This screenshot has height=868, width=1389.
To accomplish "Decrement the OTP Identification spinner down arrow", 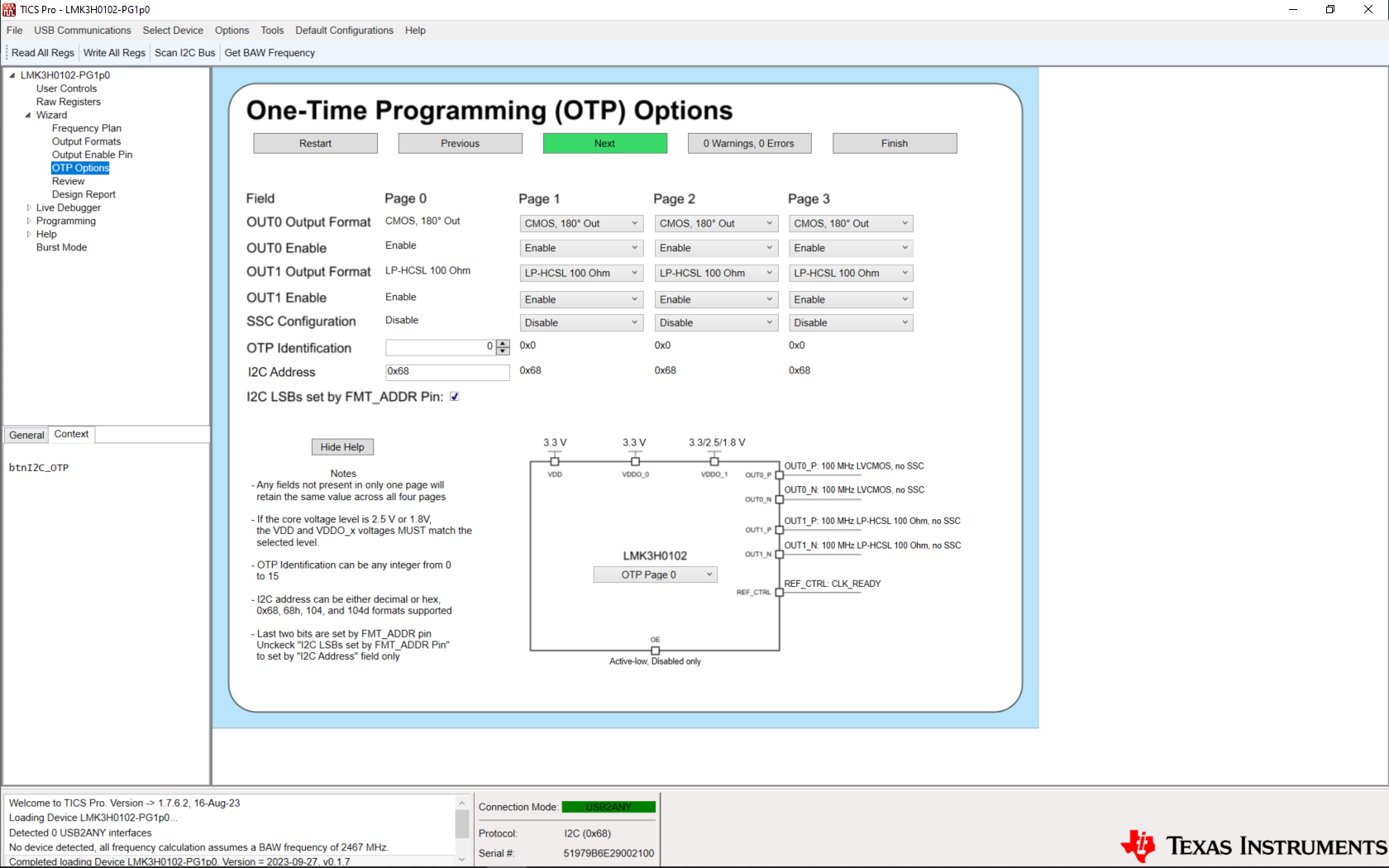I will (x=503, y=351).
